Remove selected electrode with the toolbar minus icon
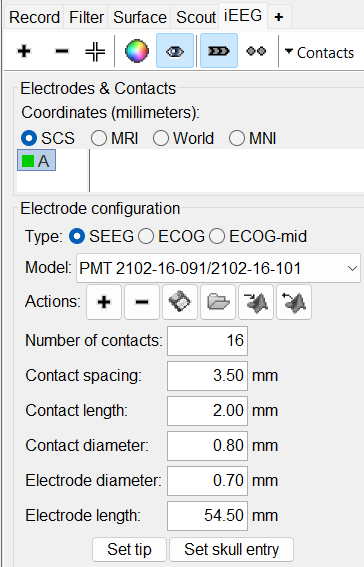Viewport: 364px width, 567px height. pos(62,51)
